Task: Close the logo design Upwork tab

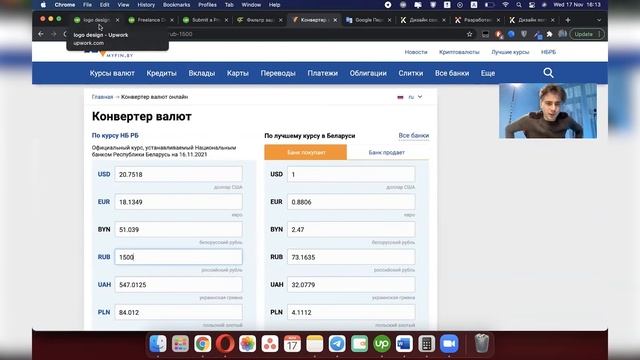Action: (118, 20)
